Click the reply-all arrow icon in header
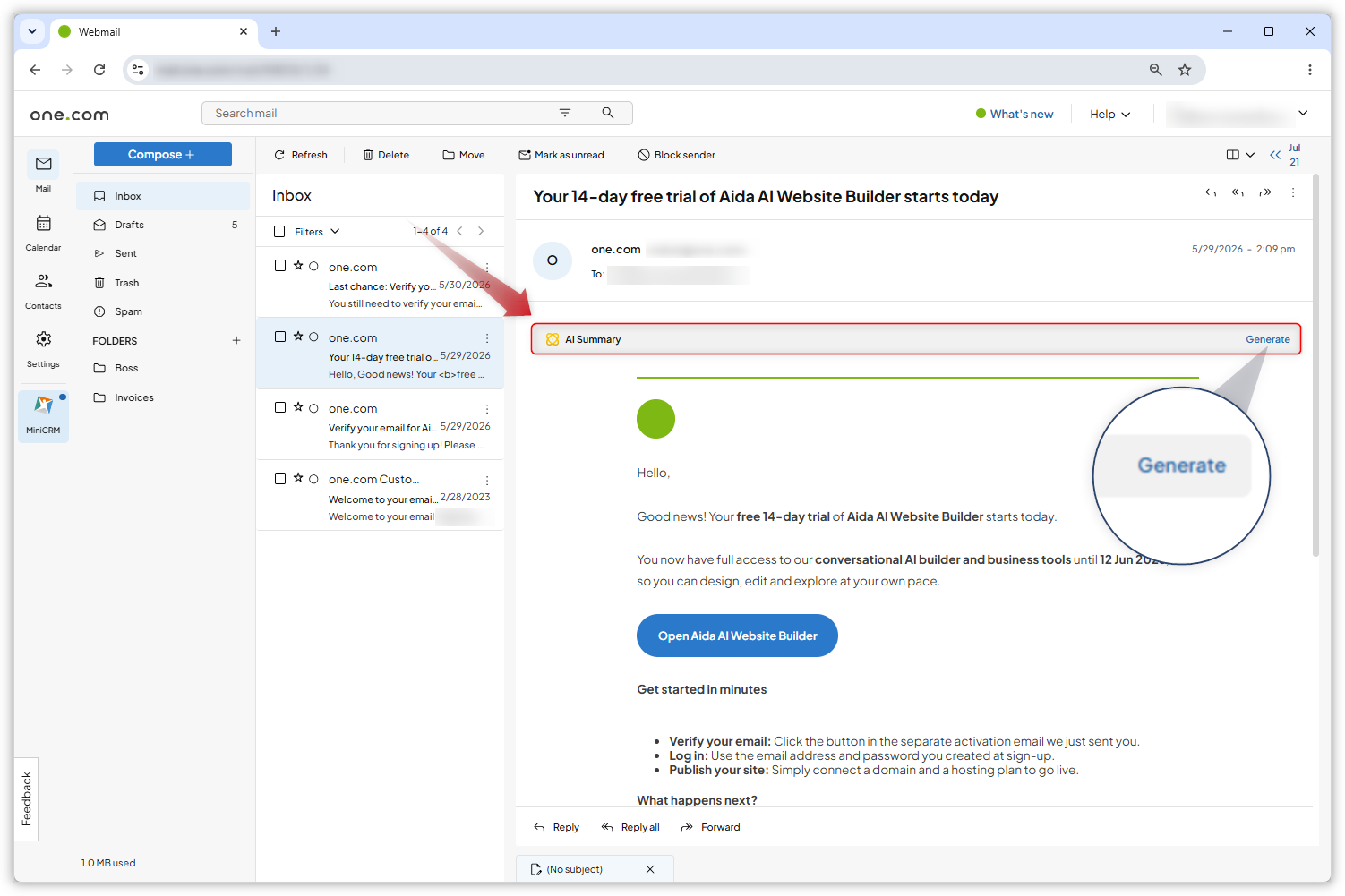The width and height of the screenshot is (1345, 896). coord(1238,192)
